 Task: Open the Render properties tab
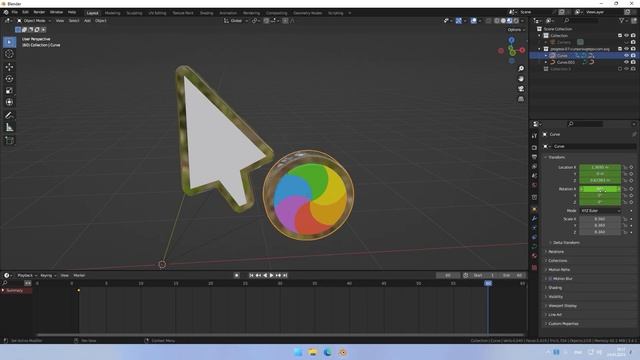(x=534, y=147)
